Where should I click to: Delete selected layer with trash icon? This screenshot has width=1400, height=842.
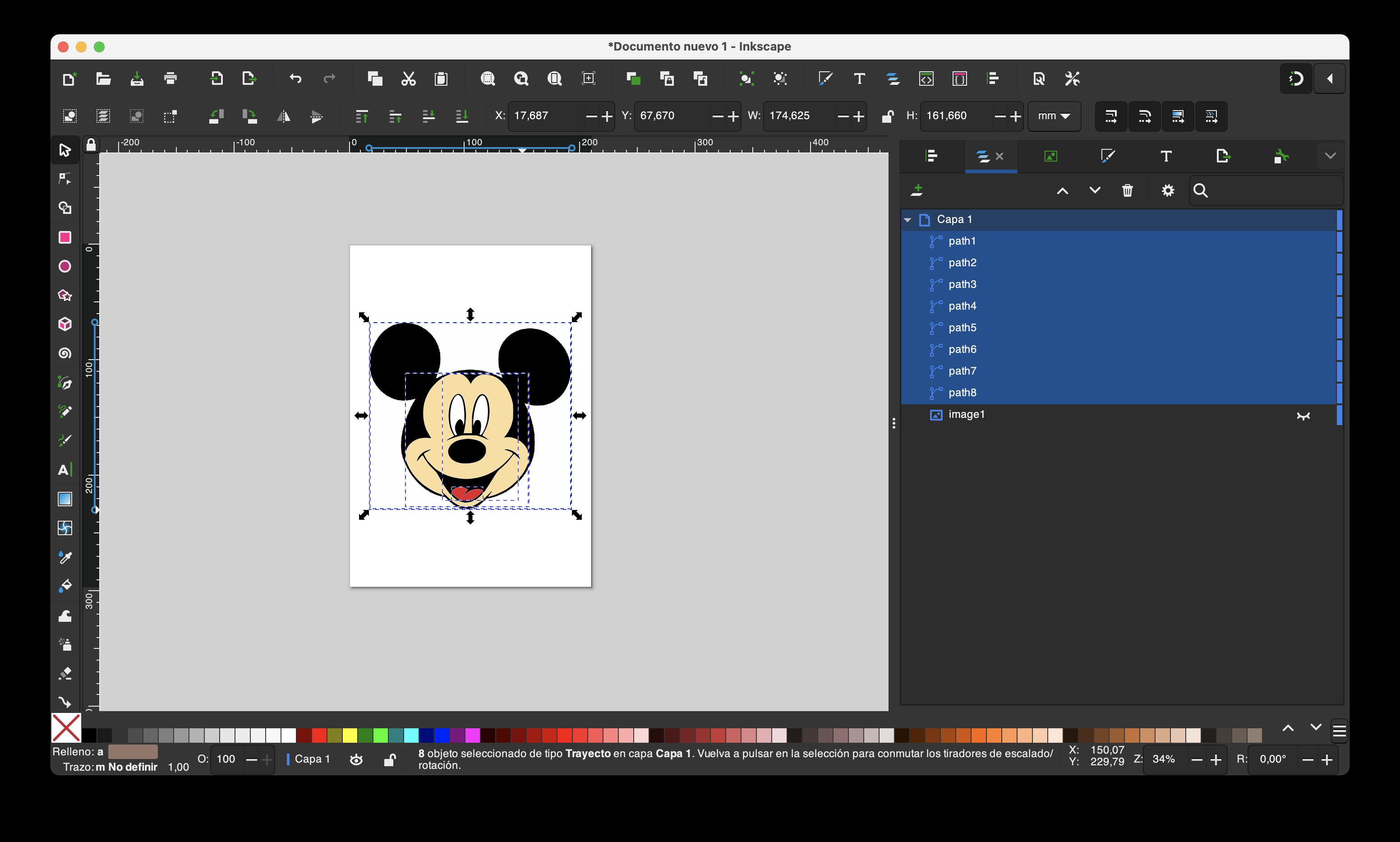click(1127, 190)
